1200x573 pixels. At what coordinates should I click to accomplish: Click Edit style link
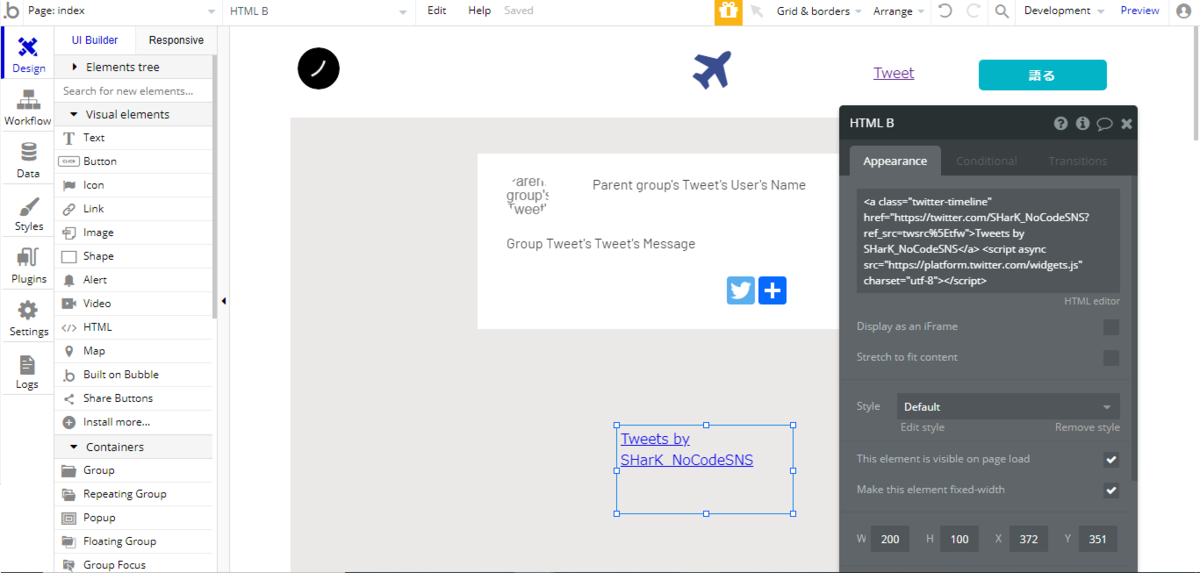[x=922, y=428]
